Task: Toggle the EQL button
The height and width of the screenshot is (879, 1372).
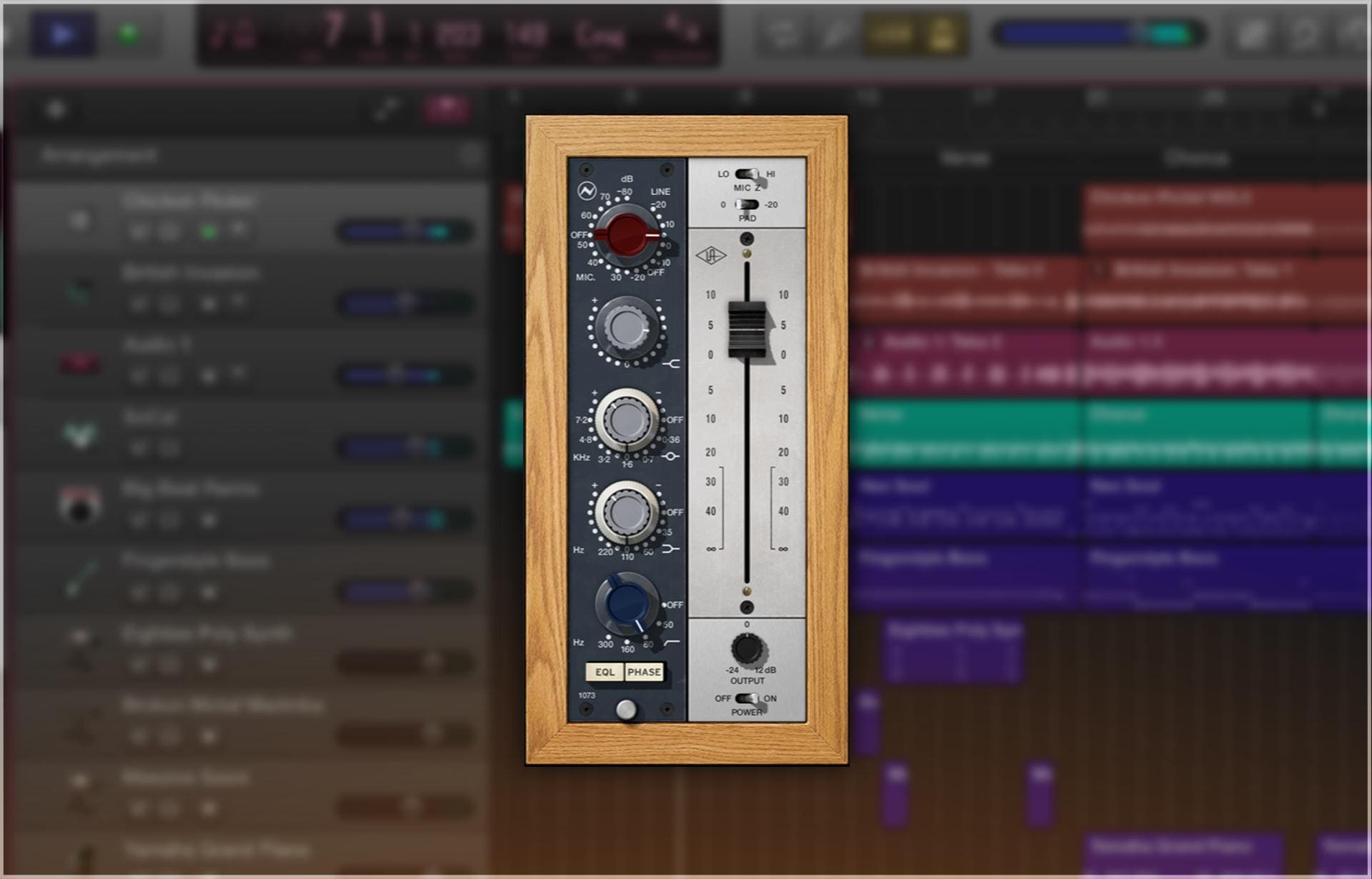Action: click(x=605, y=672)
